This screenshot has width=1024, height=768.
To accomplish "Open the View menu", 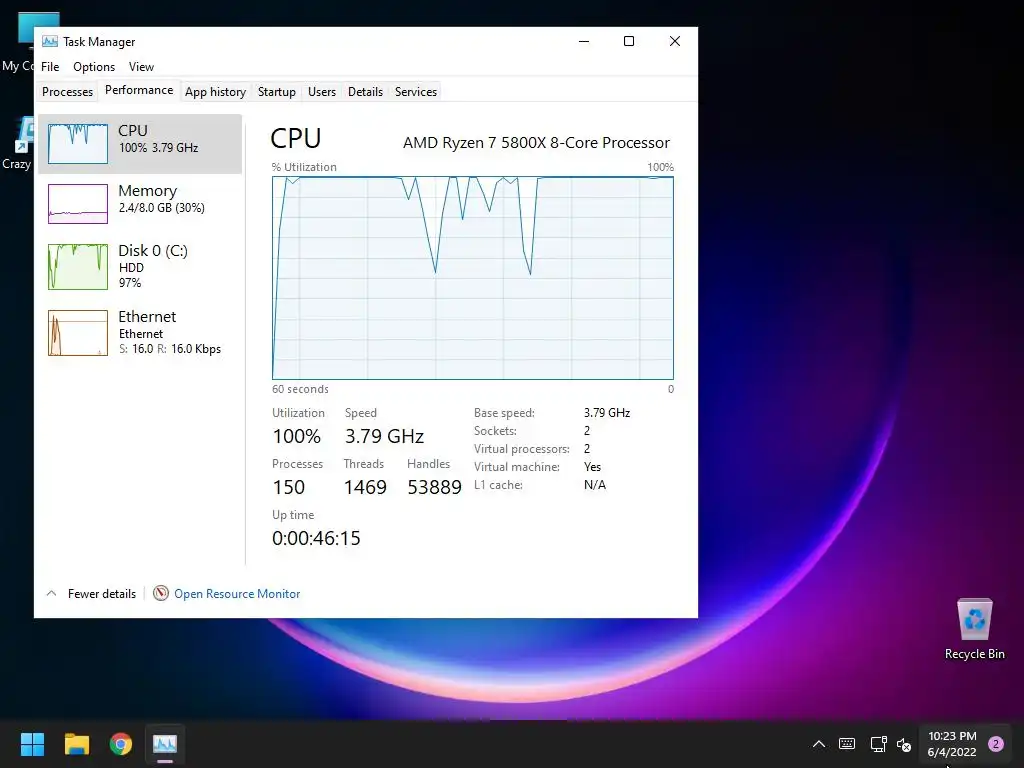I will [141, 67].
